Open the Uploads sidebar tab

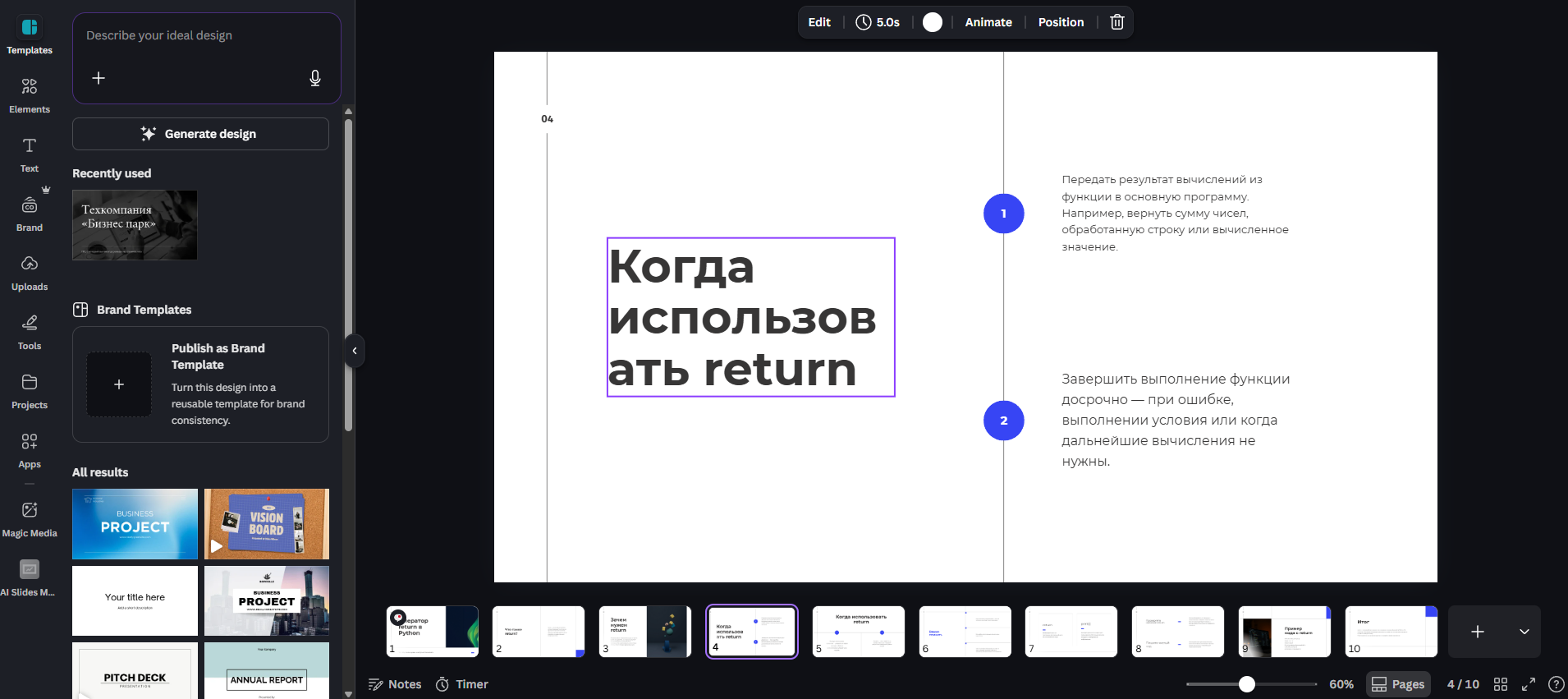pyautogui.click(x=30, y=273)
